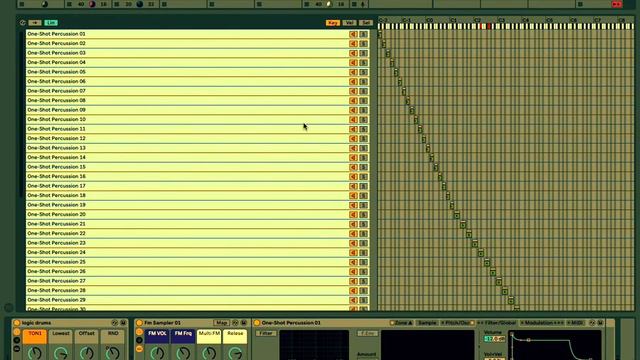Adjust the FM VOL macro knob
The image size is (640, 360).
click(157, 353)
